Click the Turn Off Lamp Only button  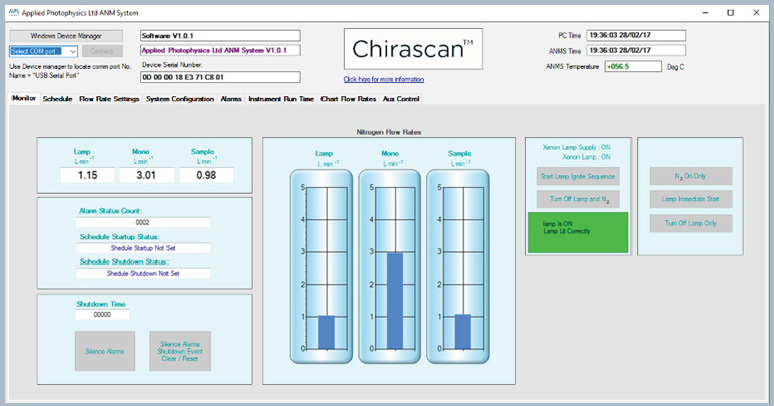point(691,223)
